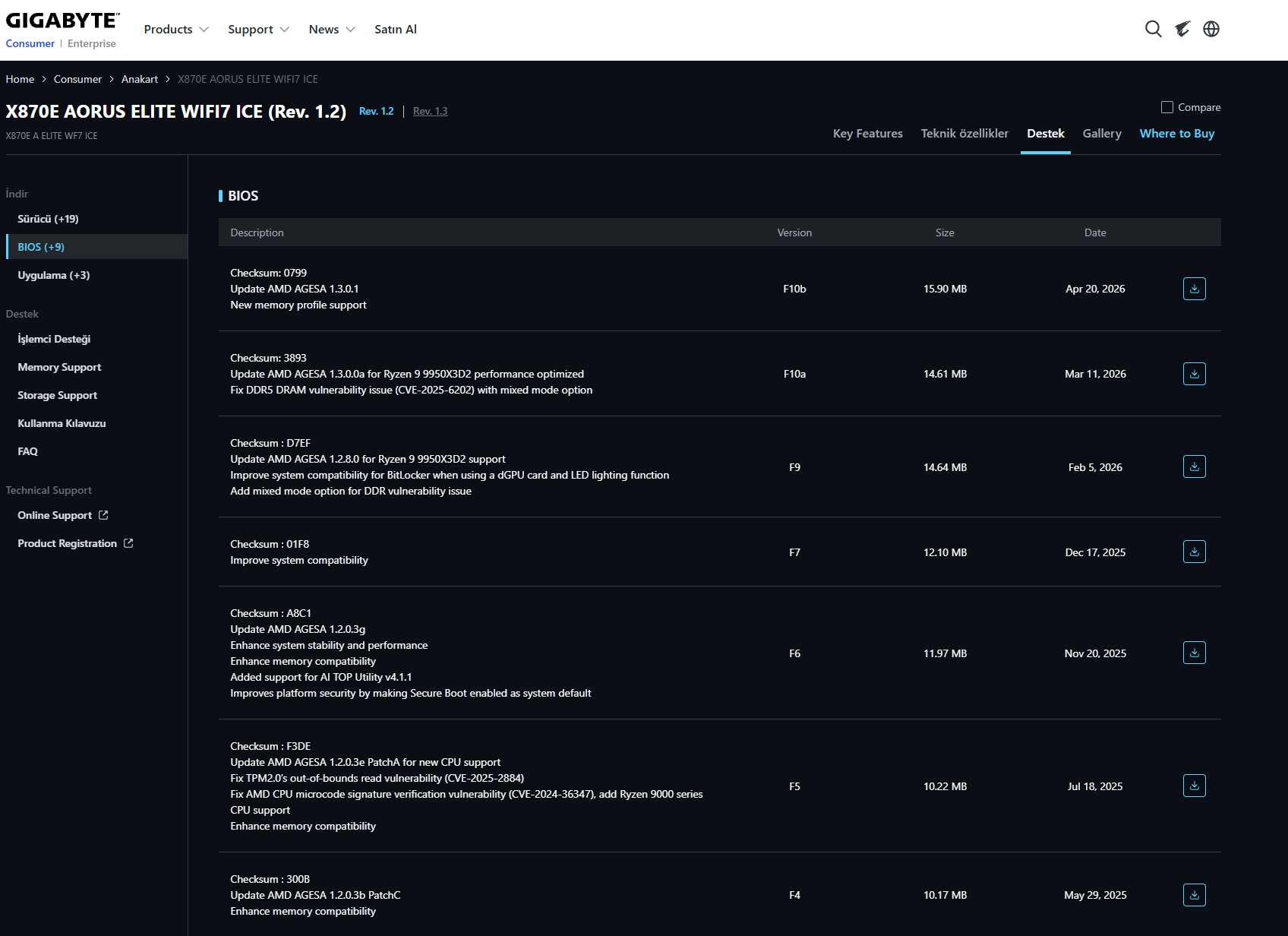Screen dimensions: 1288x936
Task: Open external icon beside Online Support
Action: tap(103, 515)
